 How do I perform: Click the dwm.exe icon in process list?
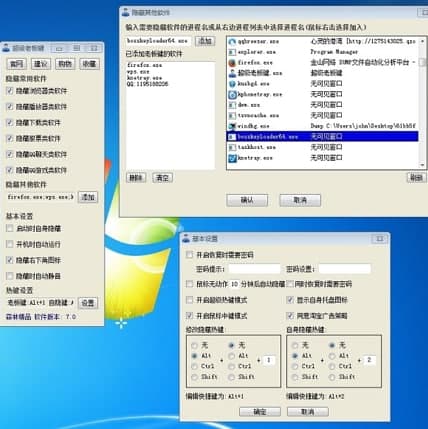coord(232,105)
